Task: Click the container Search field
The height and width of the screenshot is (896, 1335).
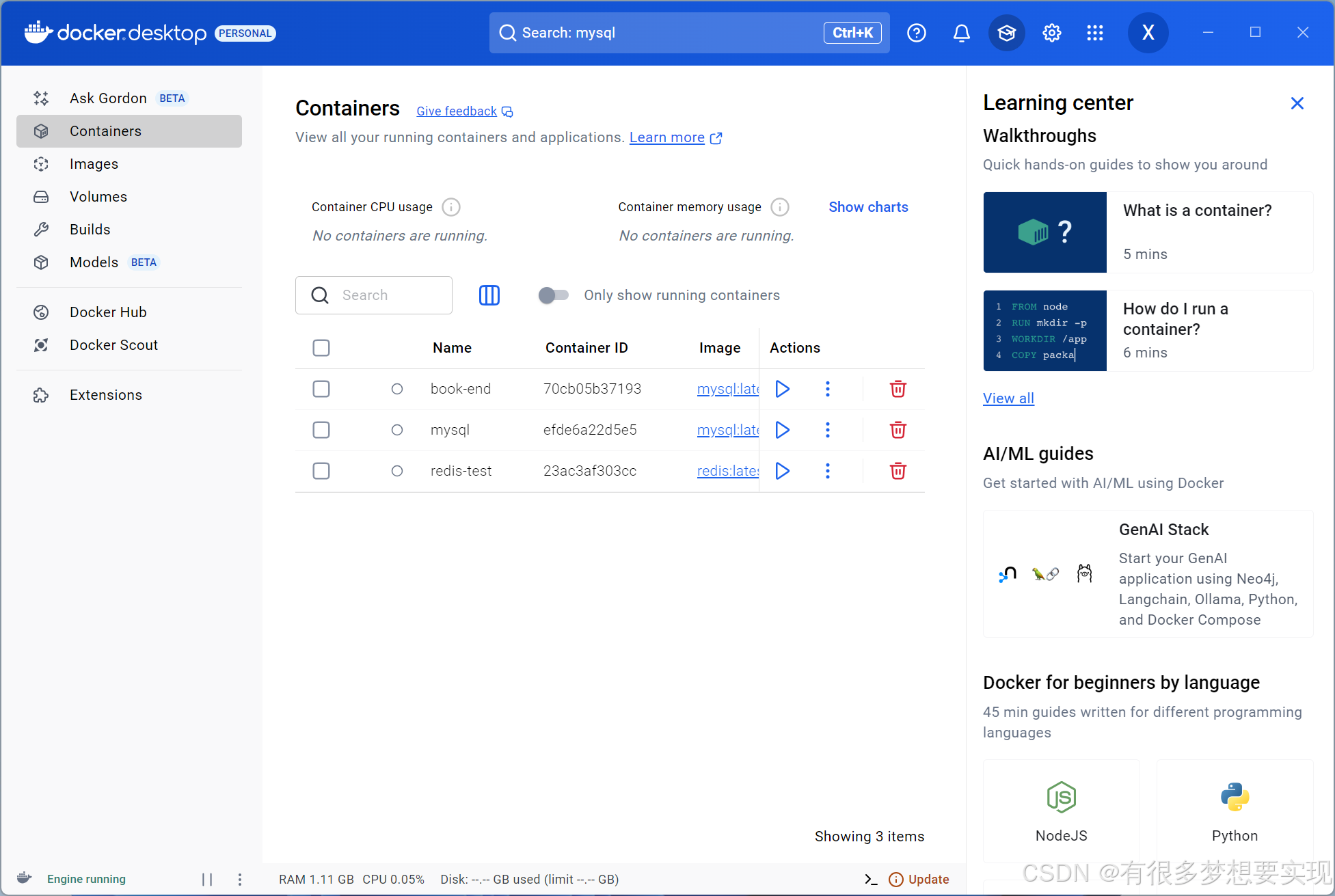Action: coord(374,295)
